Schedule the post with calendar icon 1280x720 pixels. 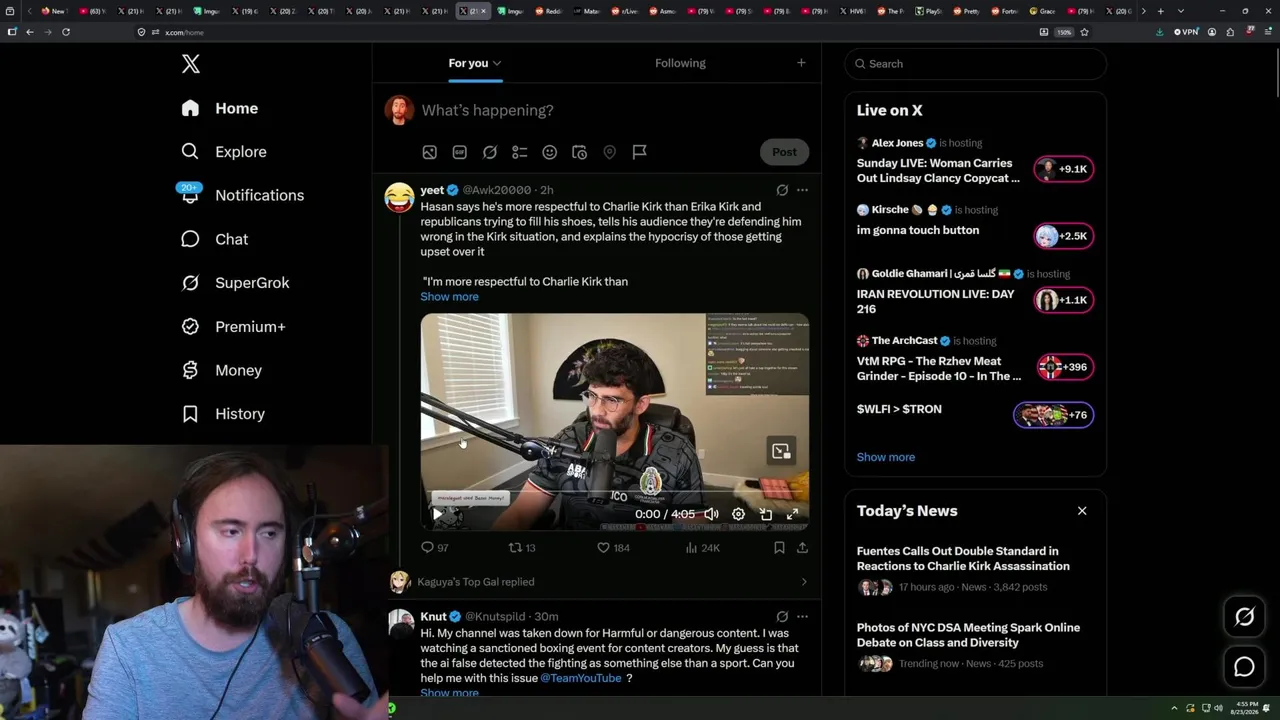coord(579,152)
